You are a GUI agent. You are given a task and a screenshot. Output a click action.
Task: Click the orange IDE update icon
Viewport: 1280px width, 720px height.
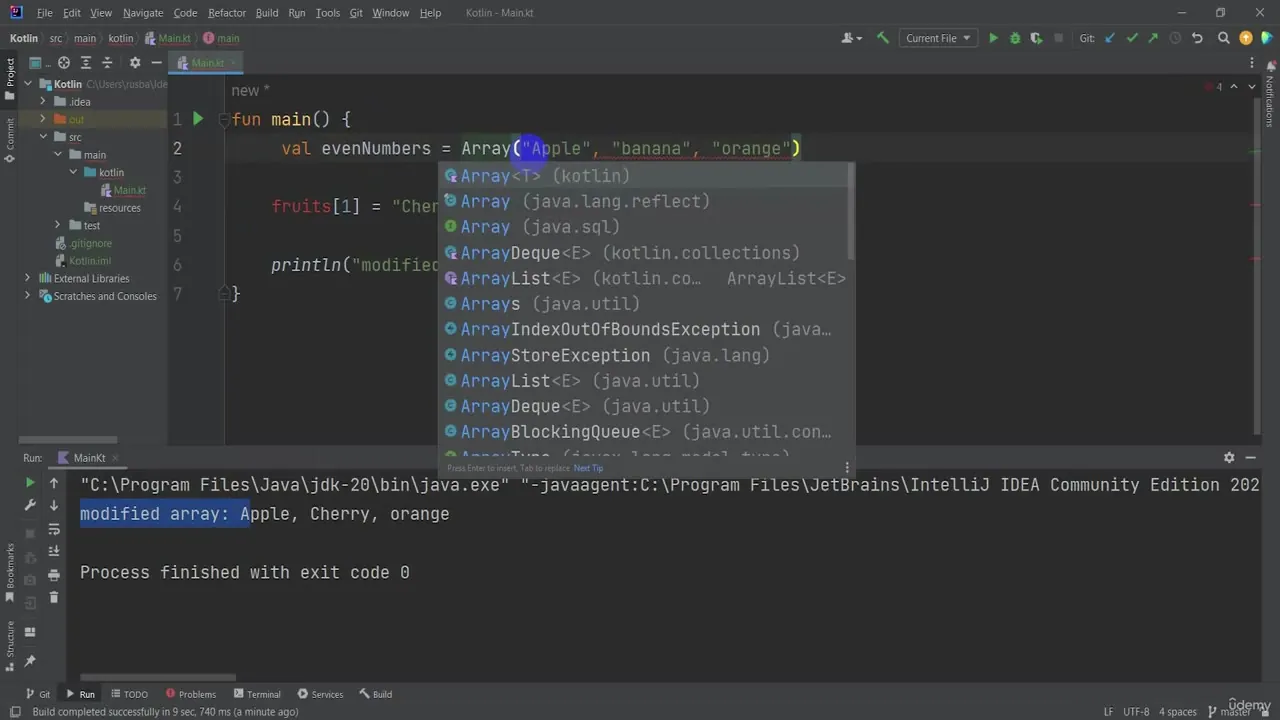click(x=1246, y=38)
